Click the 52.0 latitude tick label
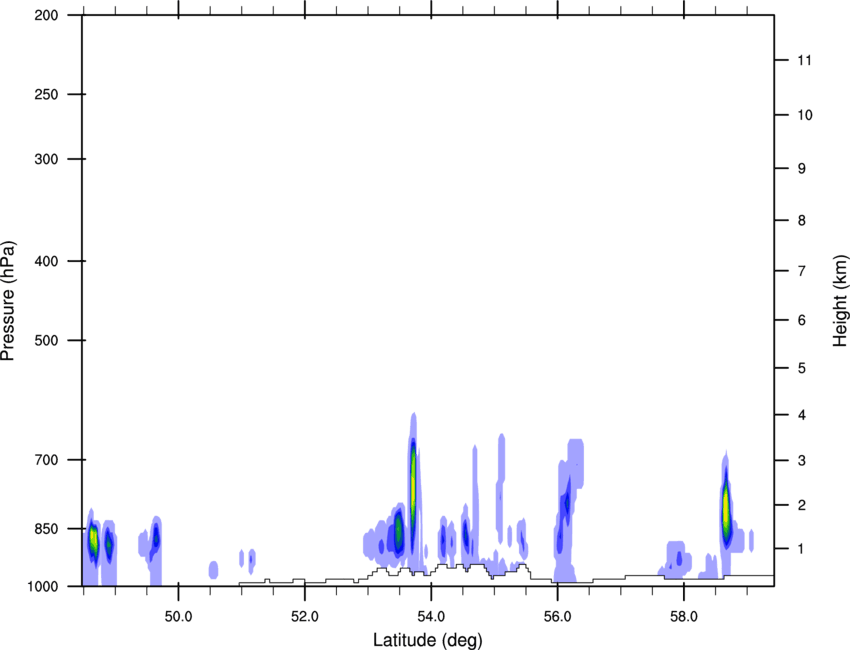Screen dimensions: 850x650 [x=305, y=617]
